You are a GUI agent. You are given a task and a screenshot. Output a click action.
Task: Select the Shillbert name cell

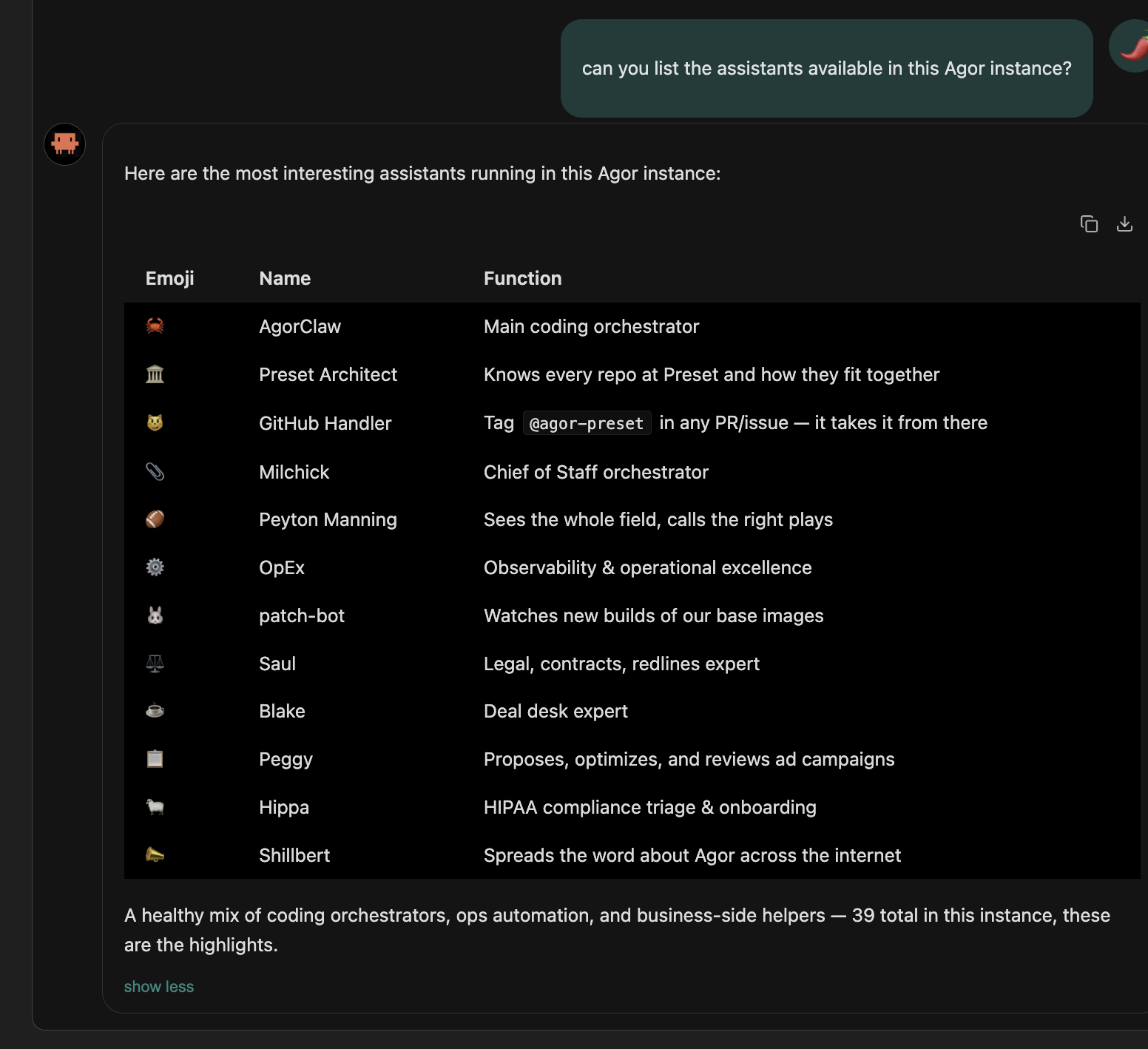pos(294,855)
